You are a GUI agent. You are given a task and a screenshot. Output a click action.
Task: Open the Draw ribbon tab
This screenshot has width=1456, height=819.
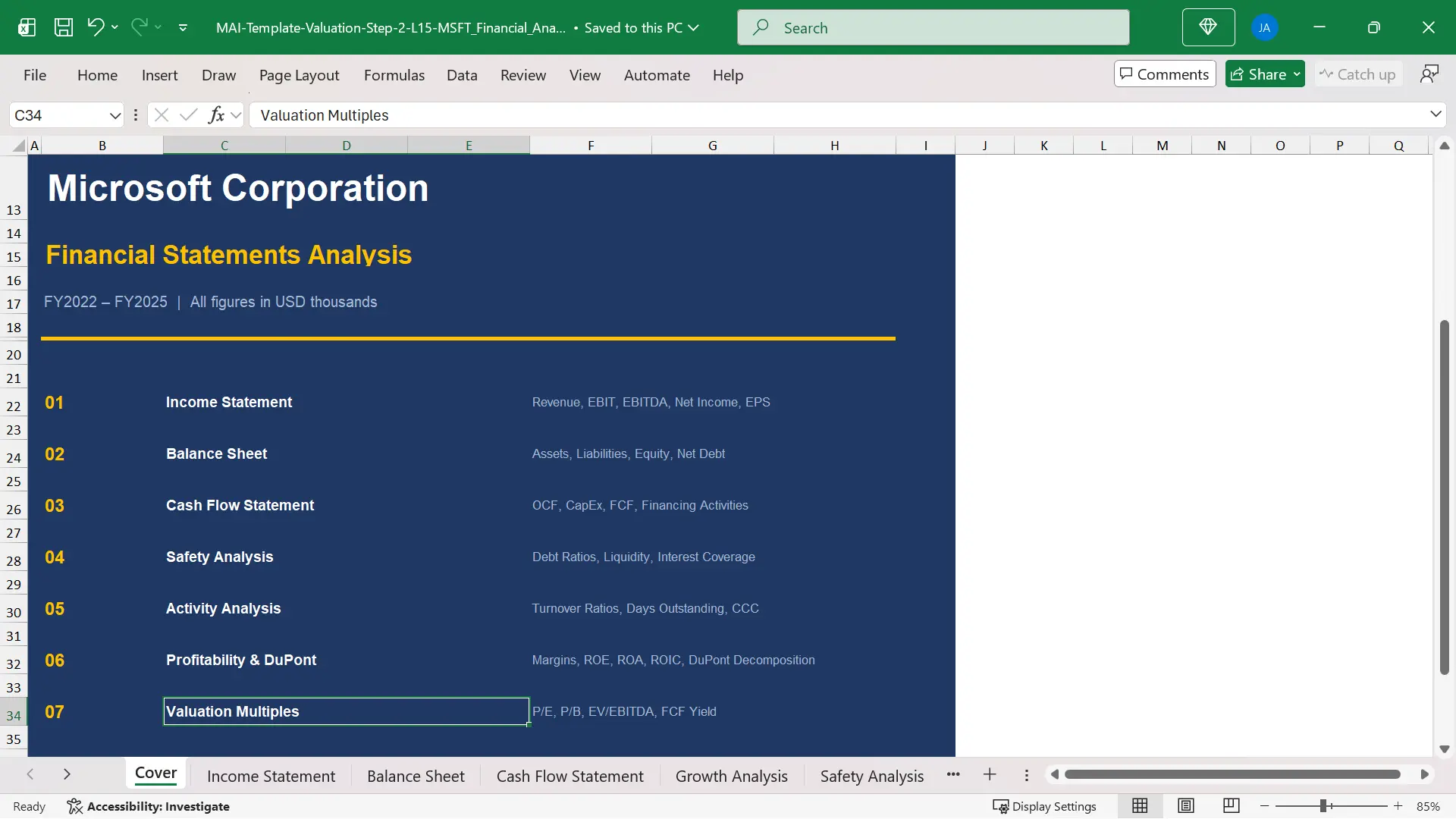(218, 75)
